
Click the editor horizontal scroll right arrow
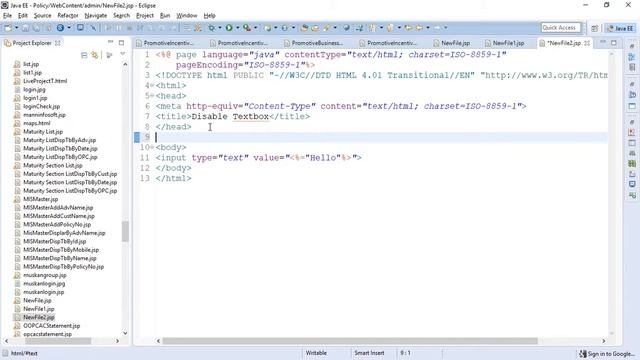pyautogui.click(x=603, y=341)
